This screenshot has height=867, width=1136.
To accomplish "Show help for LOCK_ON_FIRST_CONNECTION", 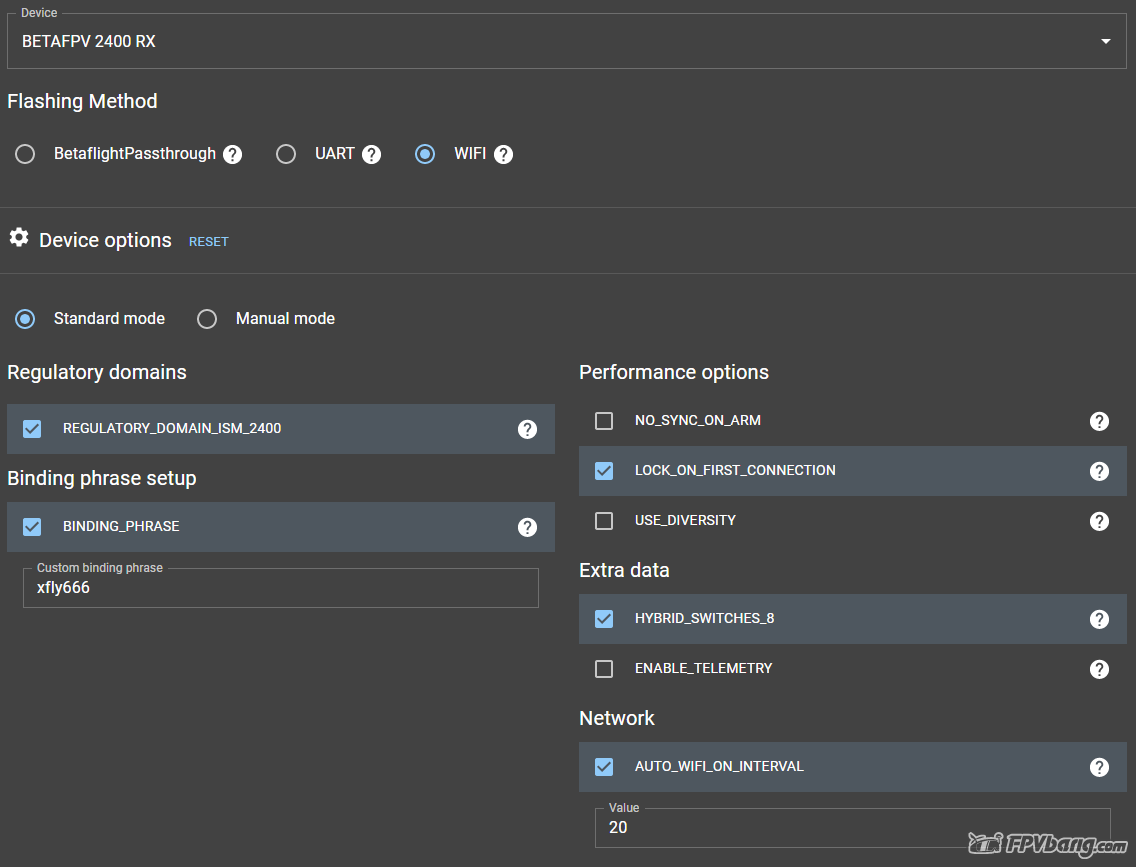I will pos(1099,471).
